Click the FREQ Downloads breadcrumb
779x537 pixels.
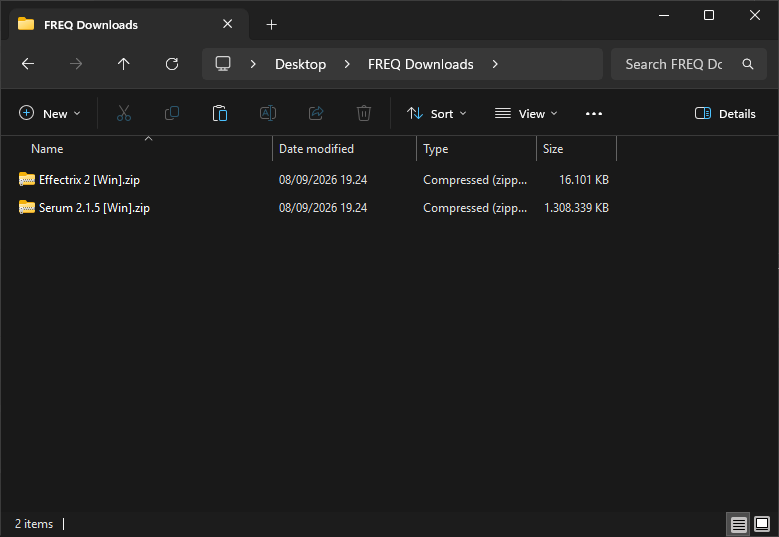(x=420, y=64)
